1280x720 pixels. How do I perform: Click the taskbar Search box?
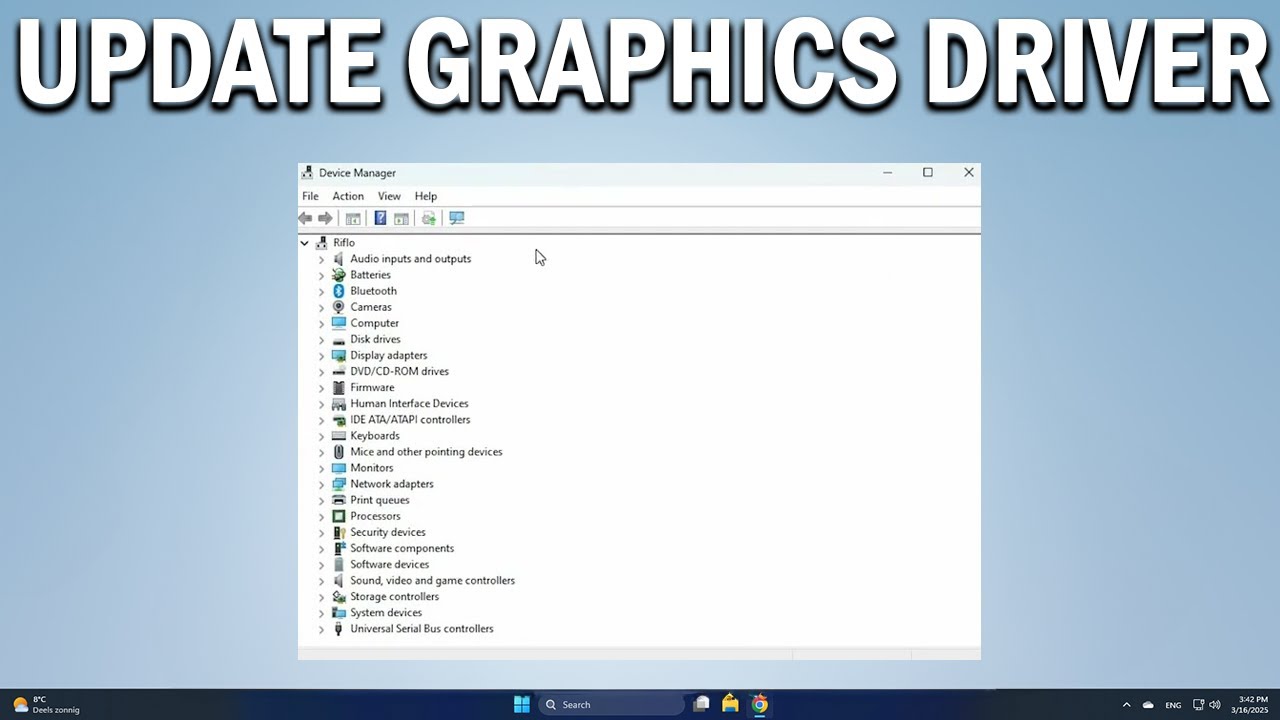coord(613,704)
